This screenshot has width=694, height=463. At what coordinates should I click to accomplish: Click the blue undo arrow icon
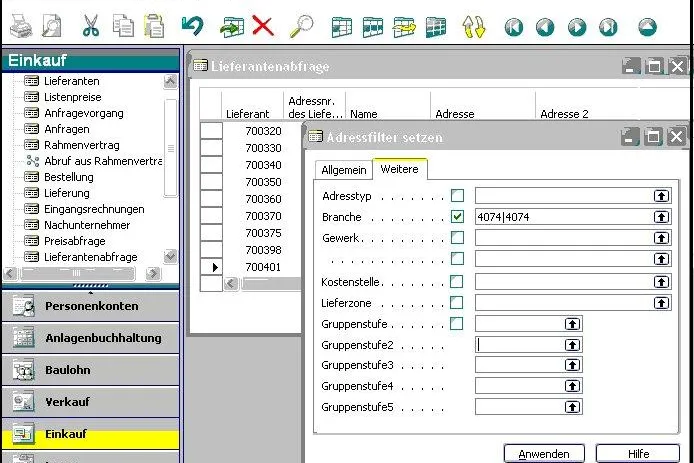pos(192,26)
